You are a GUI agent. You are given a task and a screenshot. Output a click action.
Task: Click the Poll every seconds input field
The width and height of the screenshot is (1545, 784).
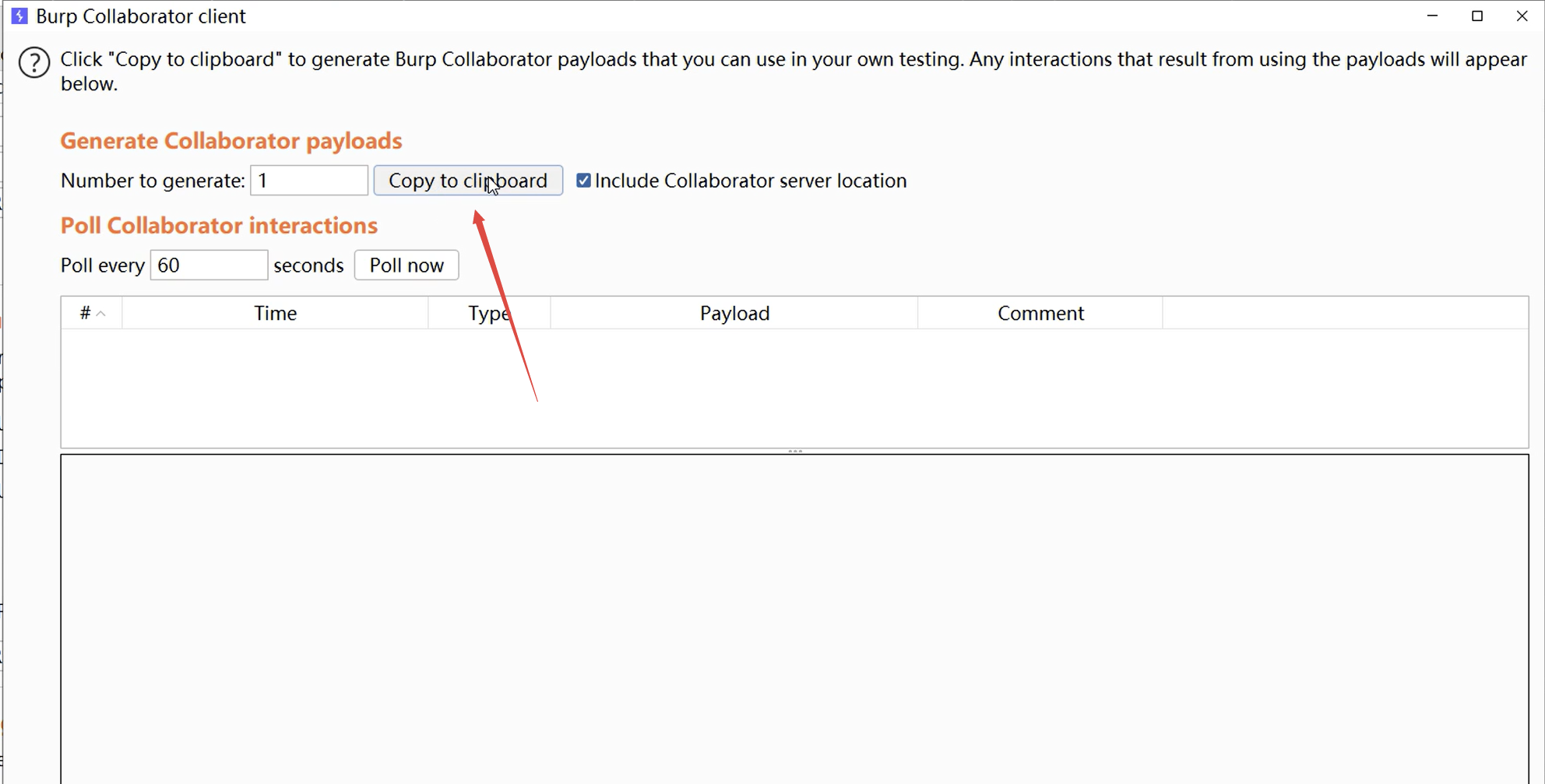pos(209,265)
